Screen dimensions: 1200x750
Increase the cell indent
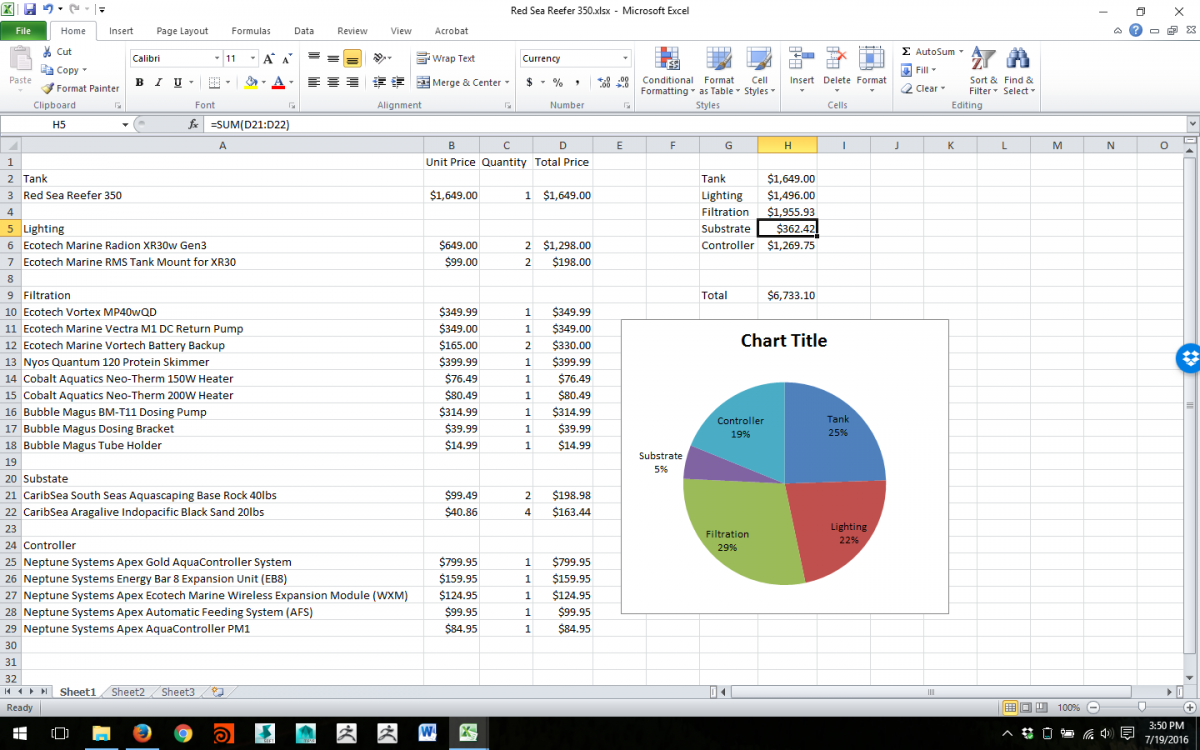click(398, 83)
